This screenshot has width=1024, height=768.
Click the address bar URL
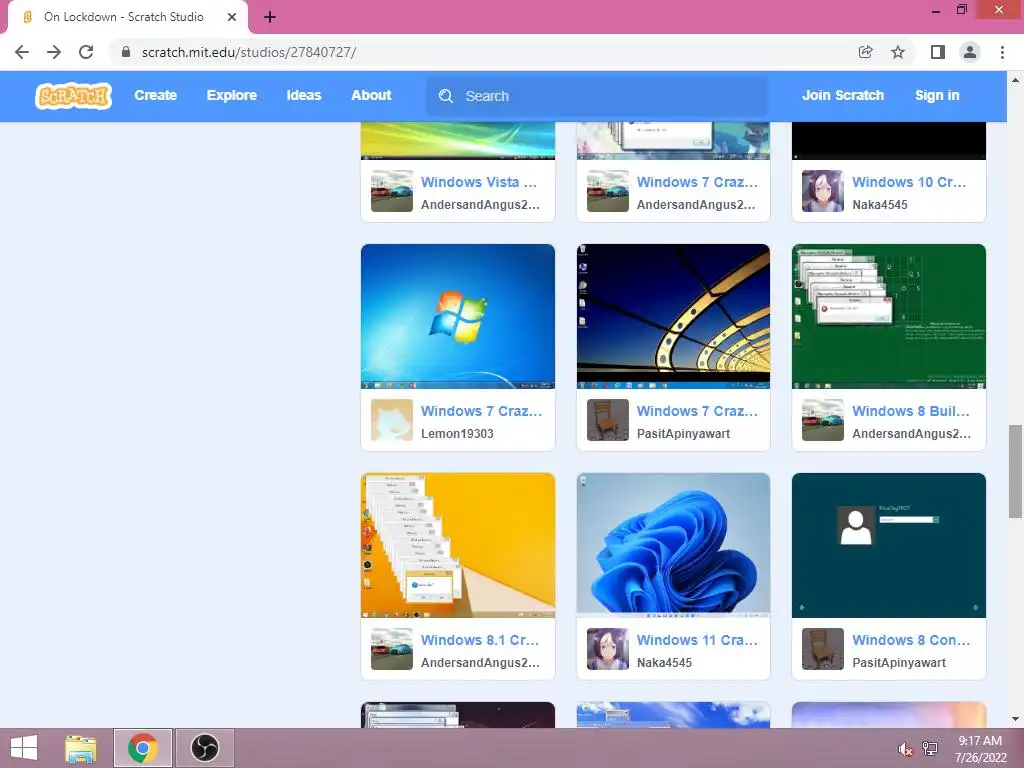click(x=249, y=52)
